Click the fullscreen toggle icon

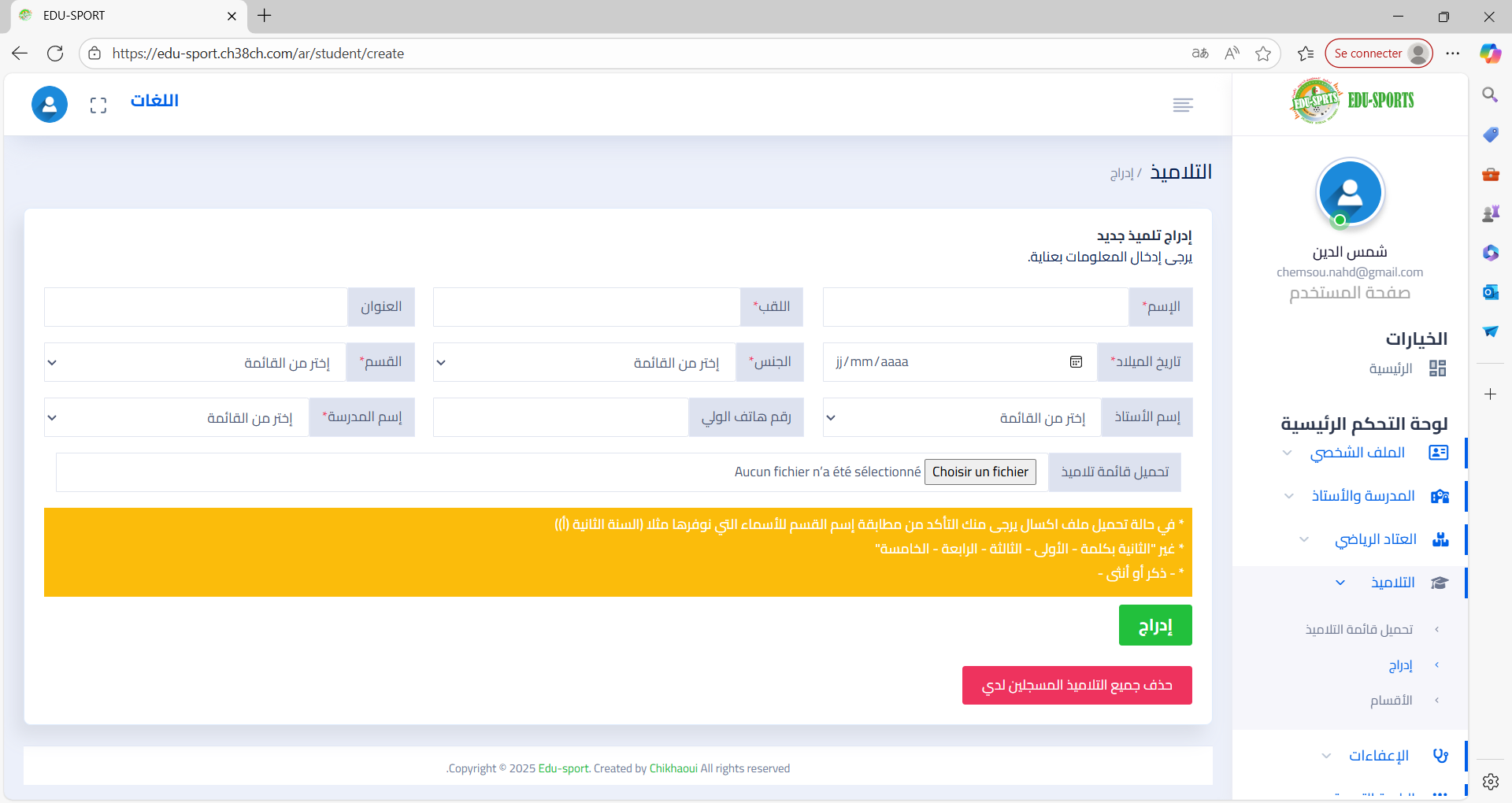[98, 105]
